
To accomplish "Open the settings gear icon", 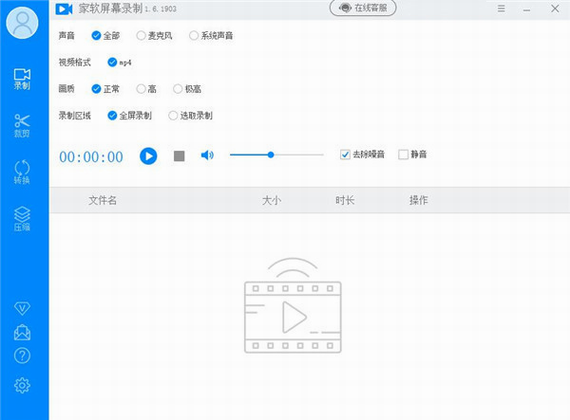I will (22, 385).
